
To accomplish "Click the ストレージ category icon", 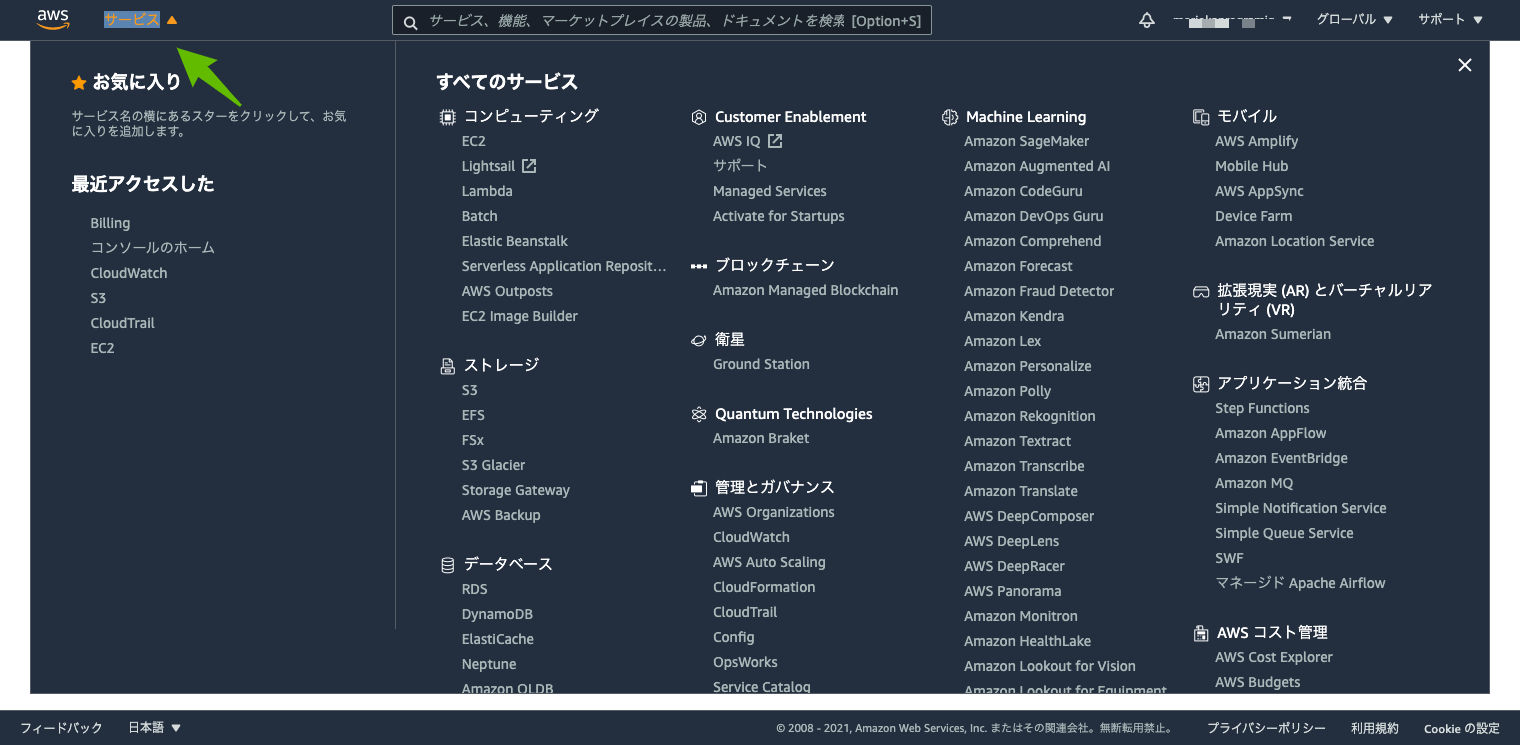I will tap(448, 366).
